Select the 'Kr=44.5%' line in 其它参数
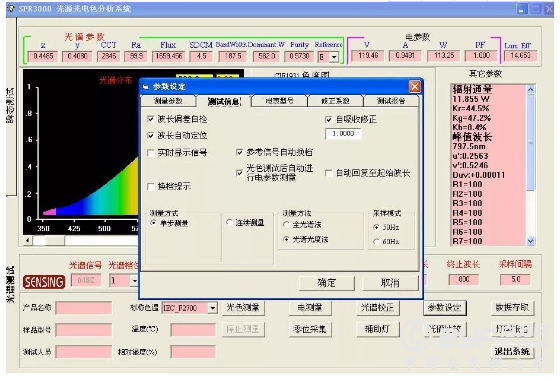 coord(471,109)
